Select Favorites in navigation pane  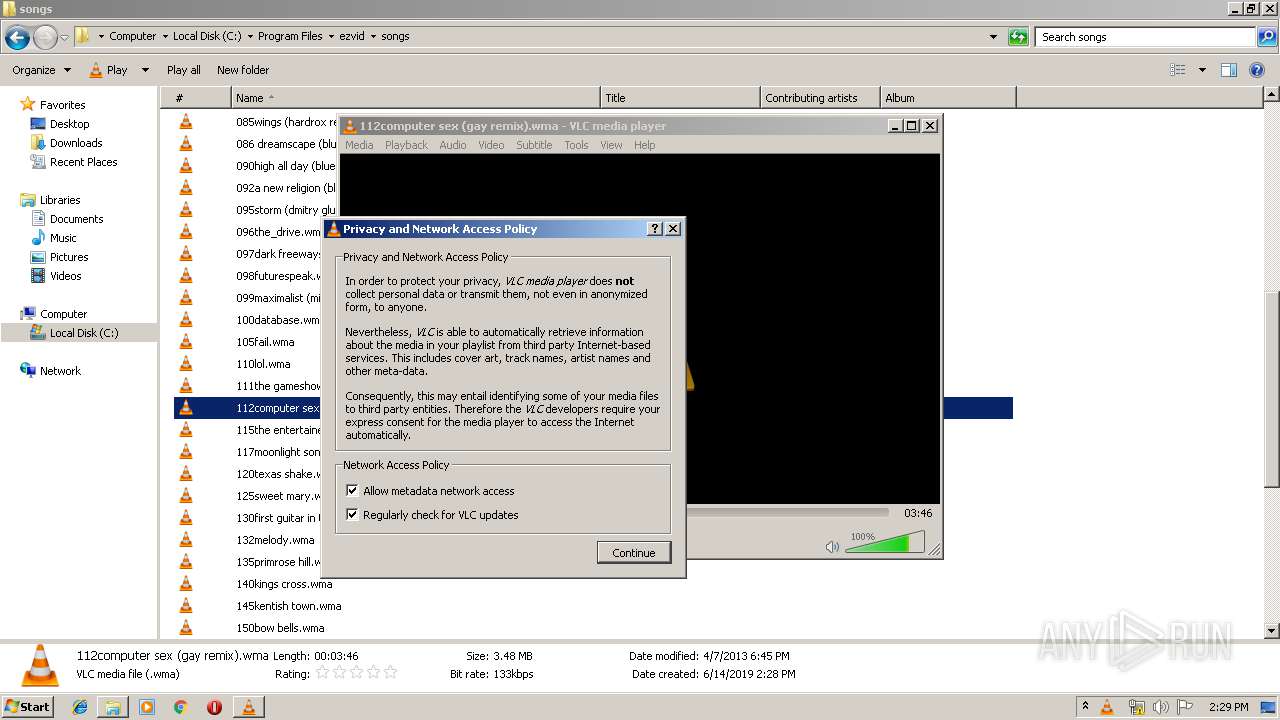click(62, 105)
